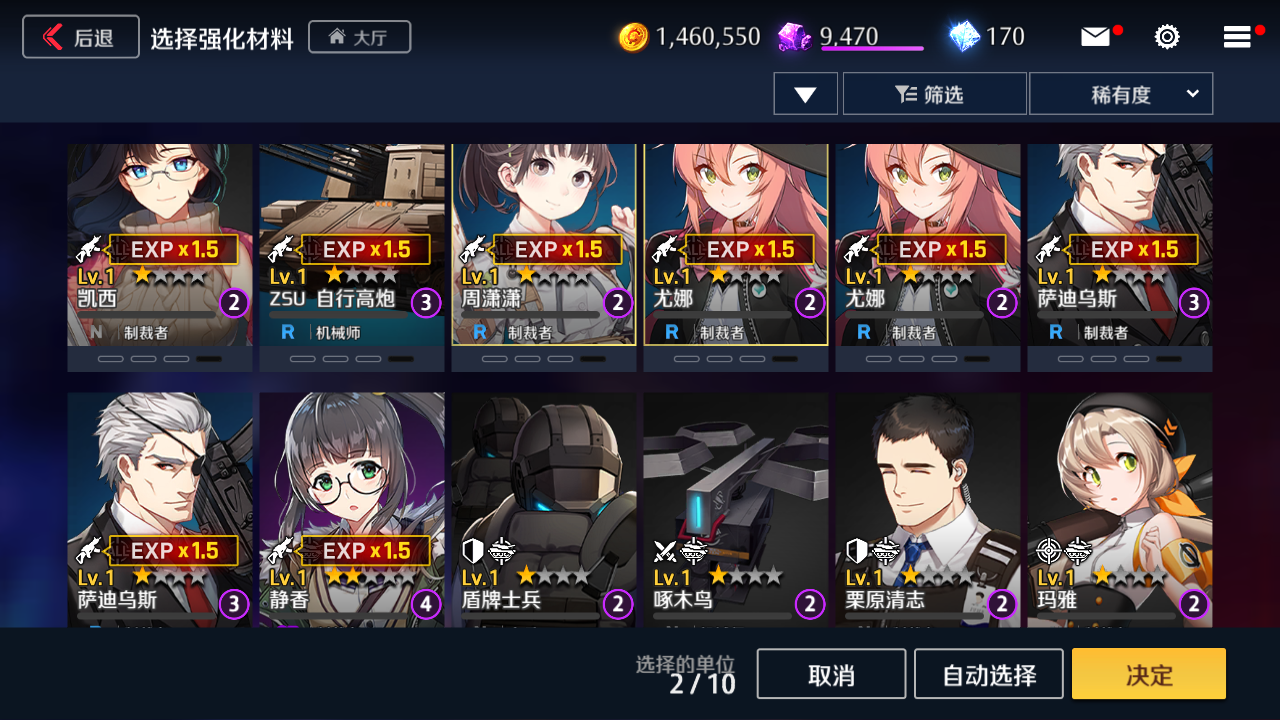Select the 啄木鸟 drone card
Viewport: 1280px width, 720px height.
click(736, 510)
